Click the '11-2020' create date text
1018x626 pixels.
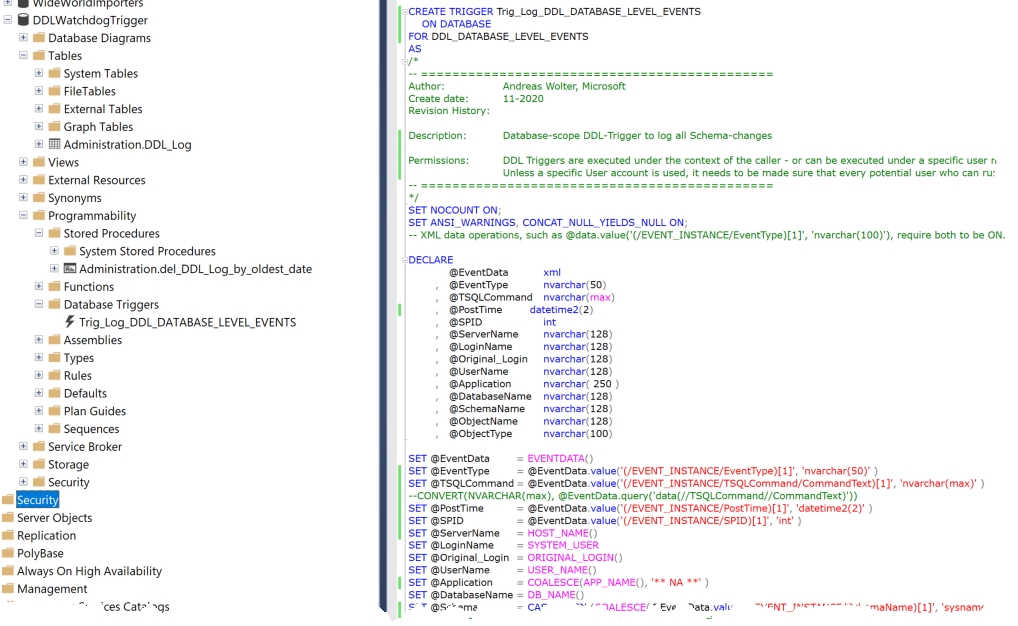523,99
